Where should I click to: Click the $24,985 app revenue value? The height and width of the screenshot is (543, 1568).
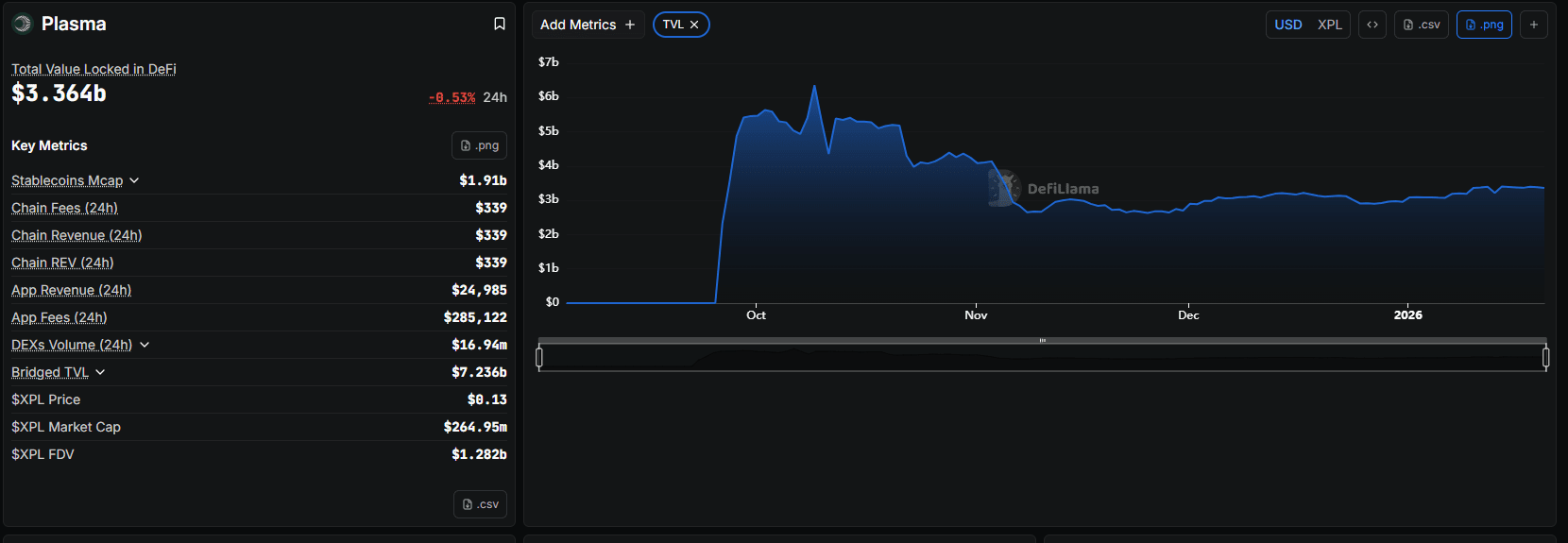479,290
